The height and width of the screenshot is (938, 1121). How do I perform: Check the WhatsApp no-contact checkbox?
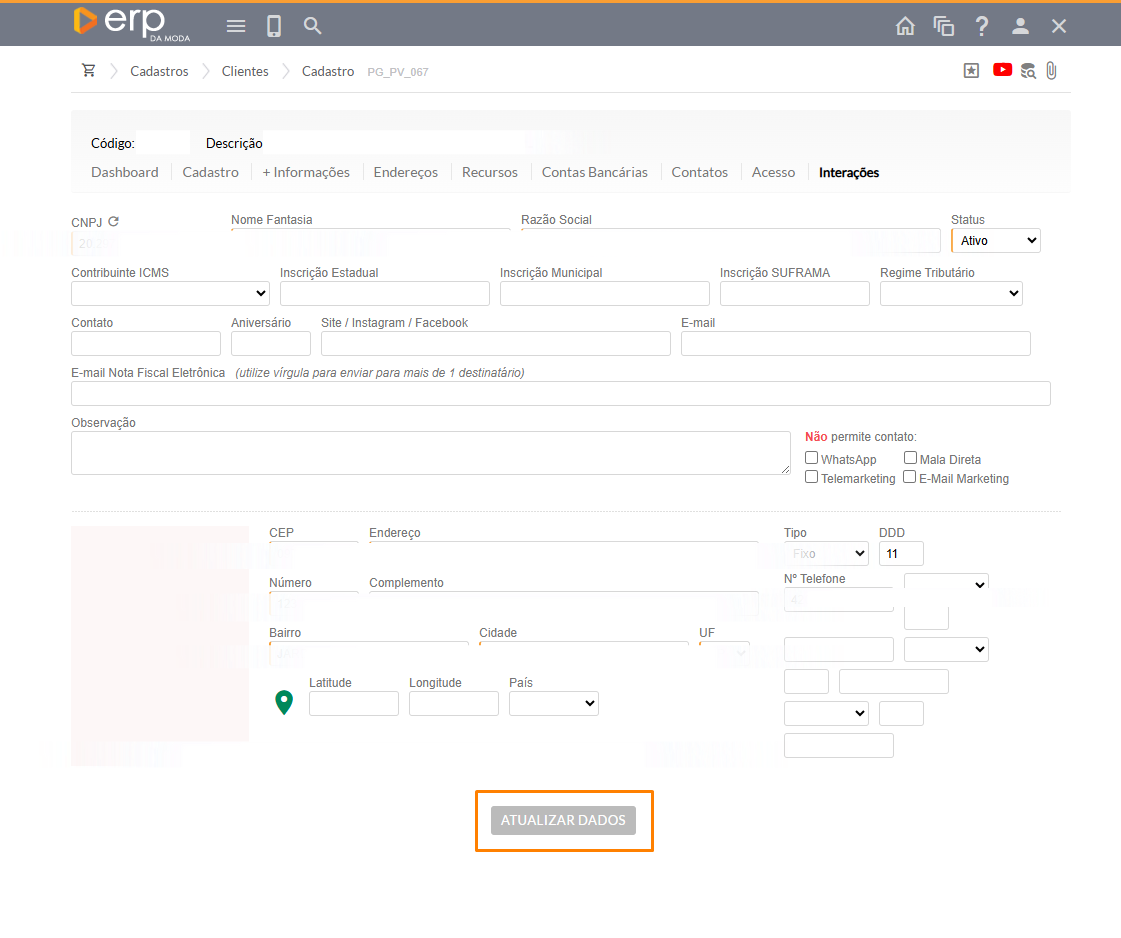[812, 458]
